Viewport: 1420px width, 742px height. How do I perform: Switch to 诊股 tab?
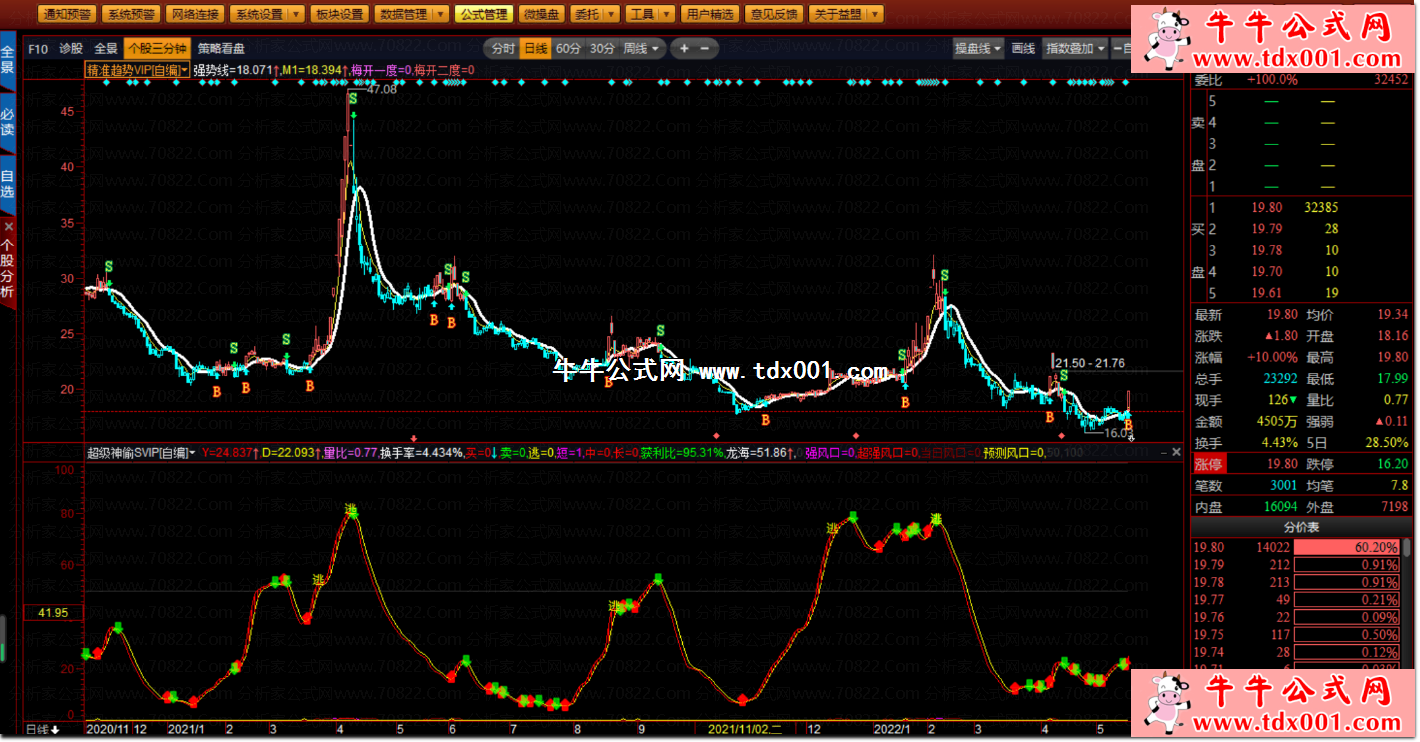click(x=71, y=47)
